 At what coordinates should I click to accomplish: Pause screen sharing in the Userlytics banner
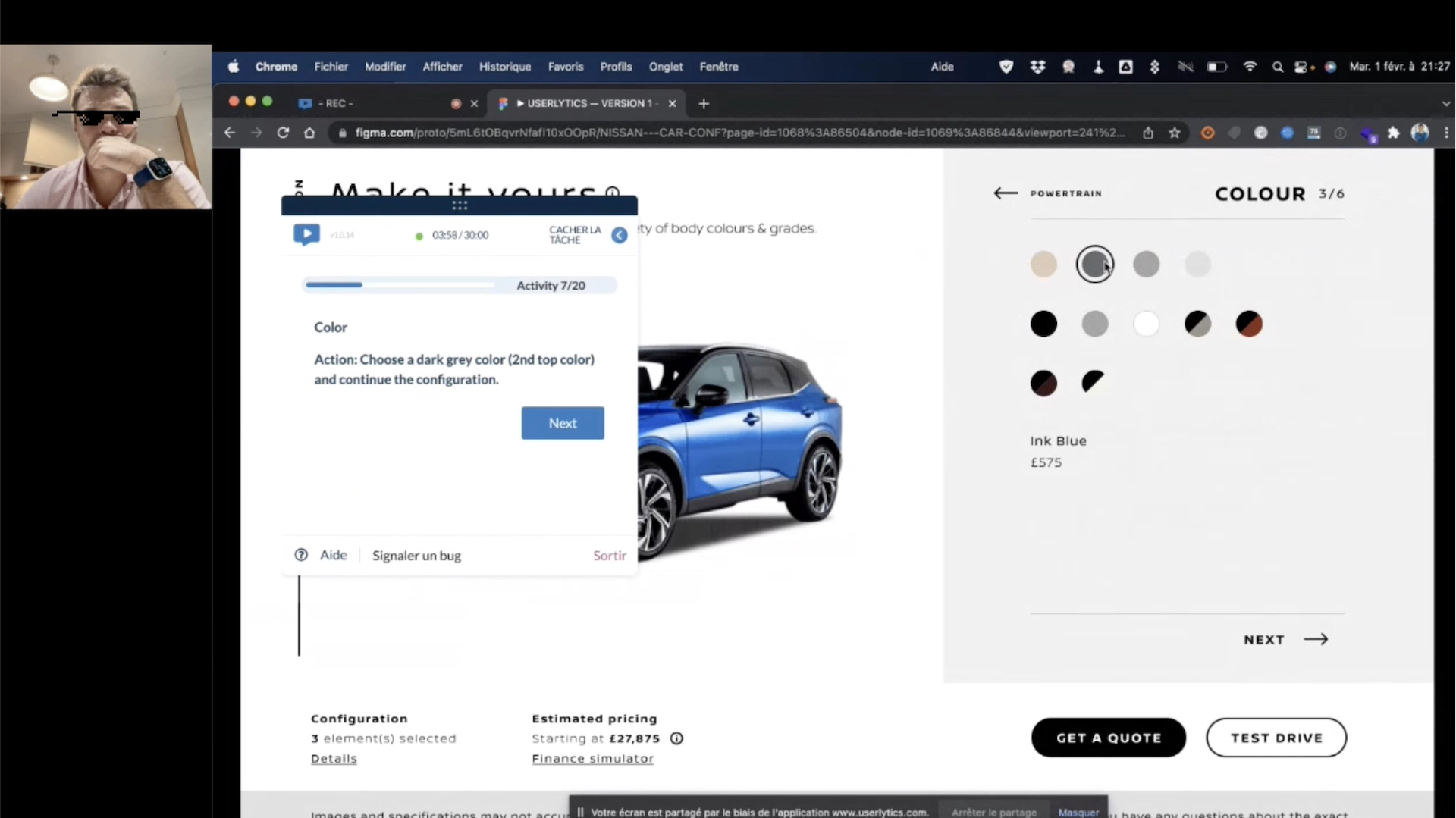(581, 812)
